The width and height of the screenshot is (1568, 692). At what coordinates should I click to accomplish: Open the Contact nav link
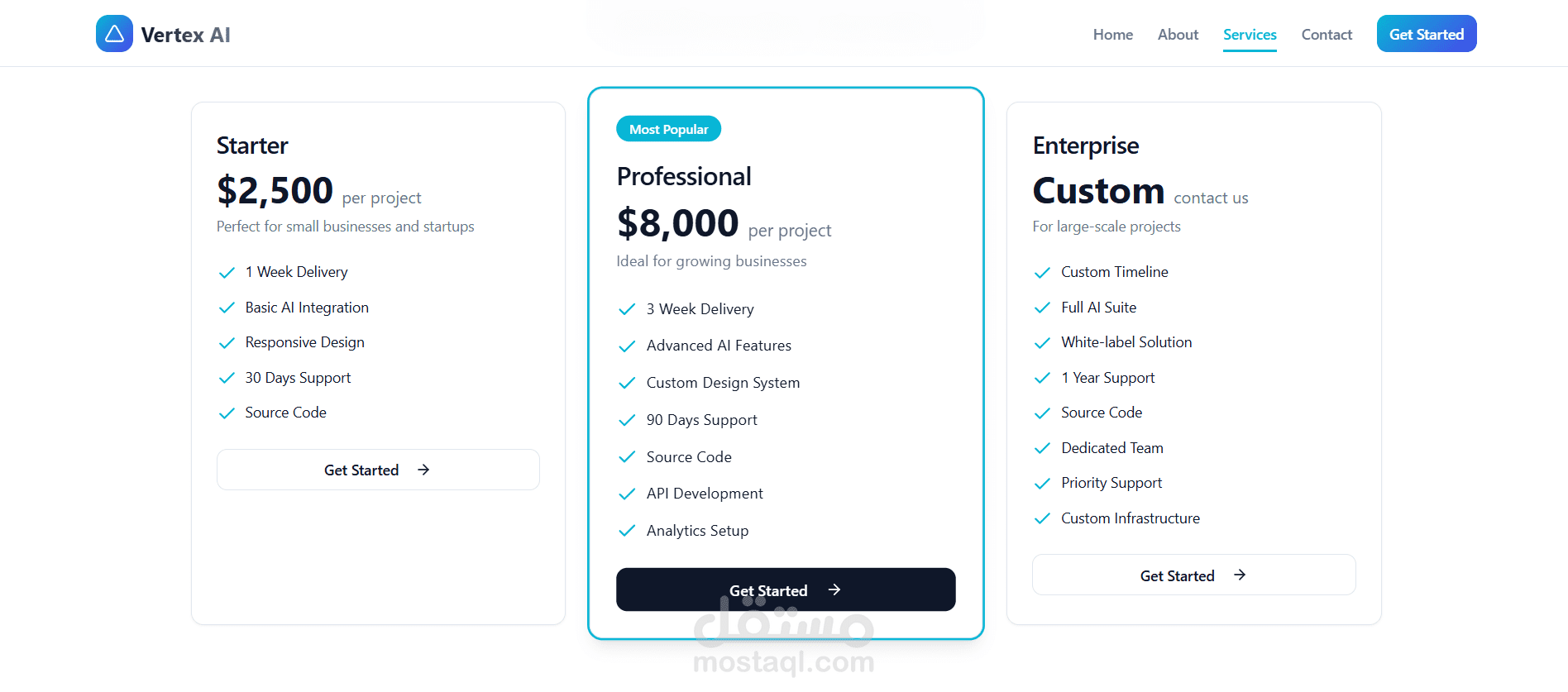pyautogui.click(x=1327, y=35)
